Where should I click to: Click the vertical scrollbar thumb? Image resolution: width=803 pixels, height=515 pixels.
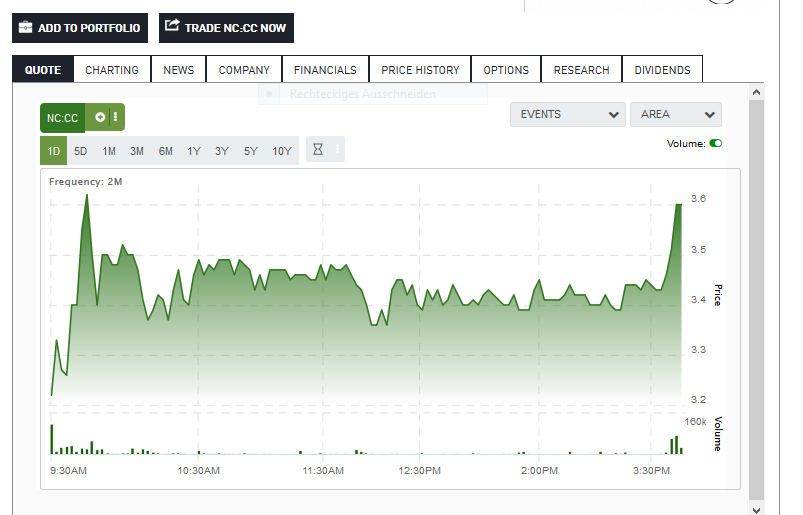coord(756,300)
